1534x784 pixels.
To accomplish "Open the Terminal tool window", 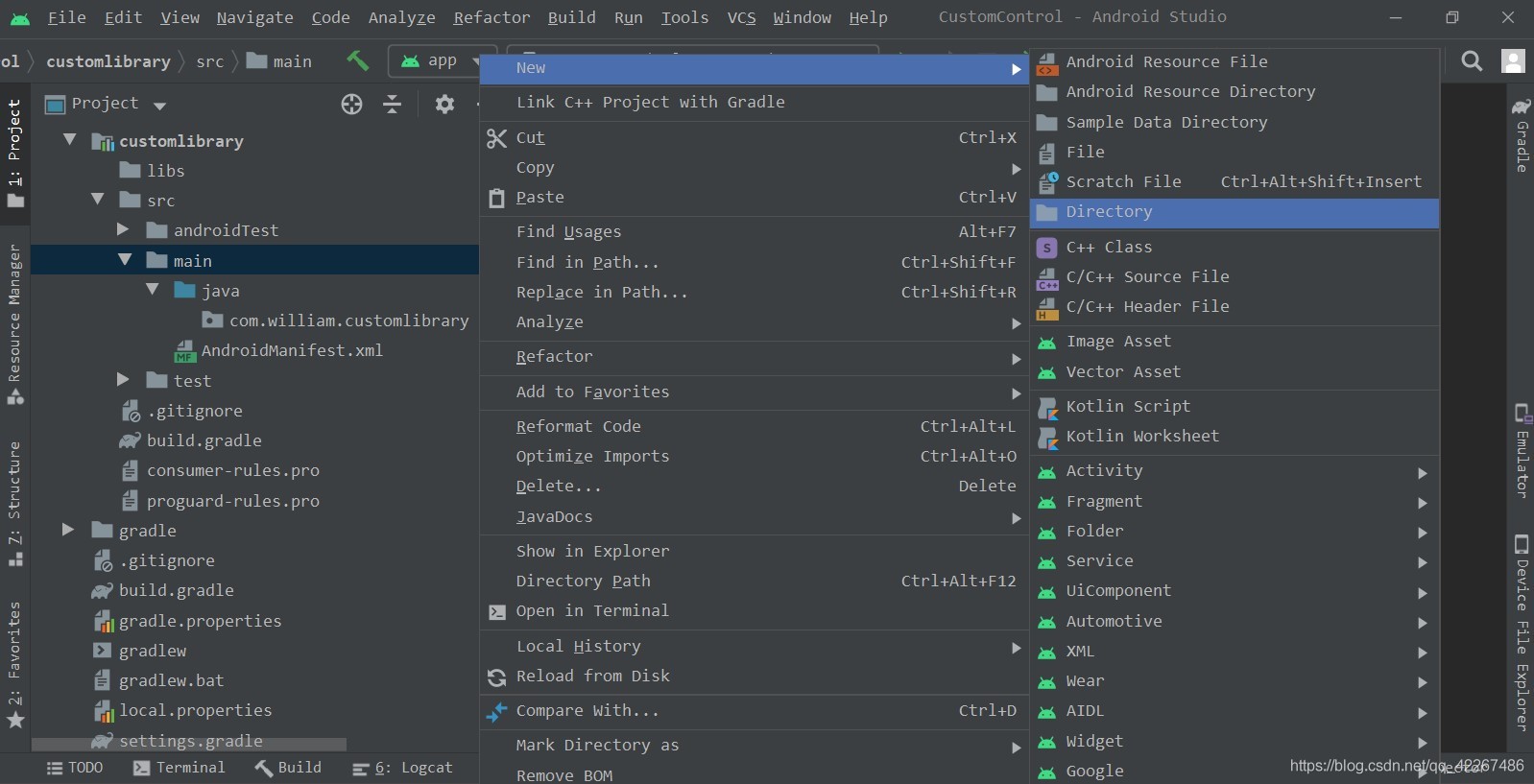I will click(x=179, y=768).
